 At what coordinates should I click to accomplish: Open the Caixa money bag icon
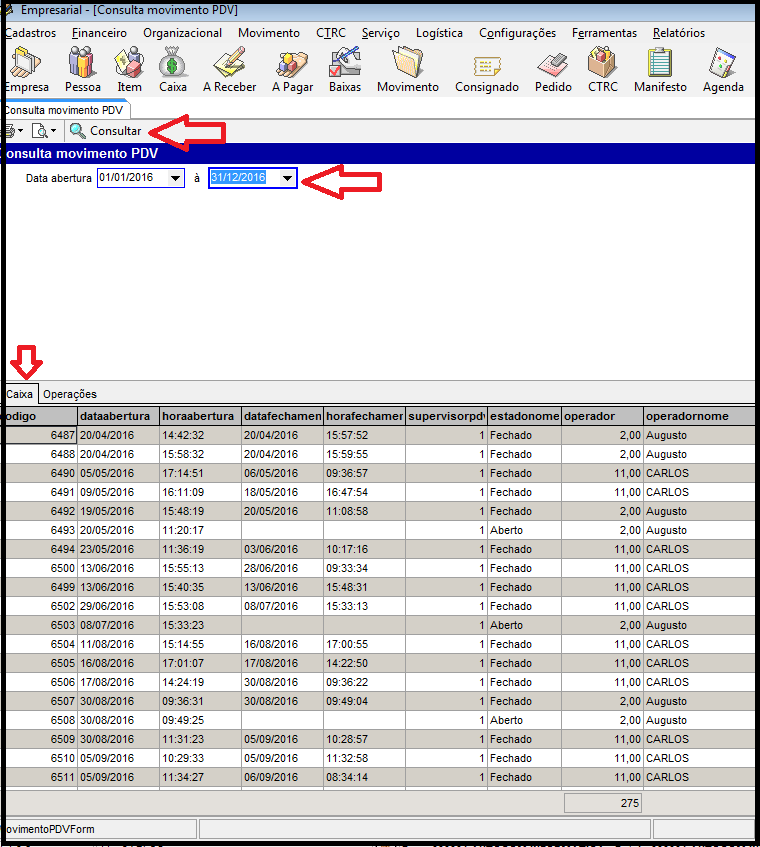pyautogui.click(x=172, y=65)
